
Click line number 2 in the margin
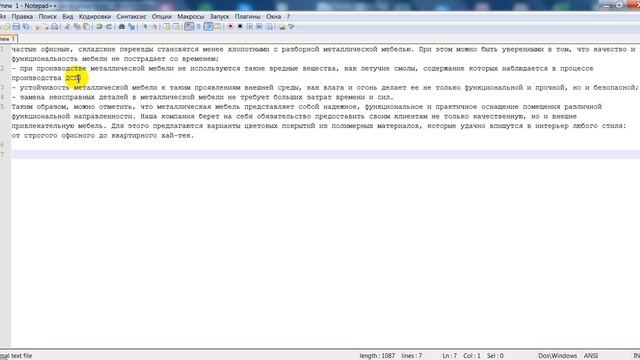[3, 69]
